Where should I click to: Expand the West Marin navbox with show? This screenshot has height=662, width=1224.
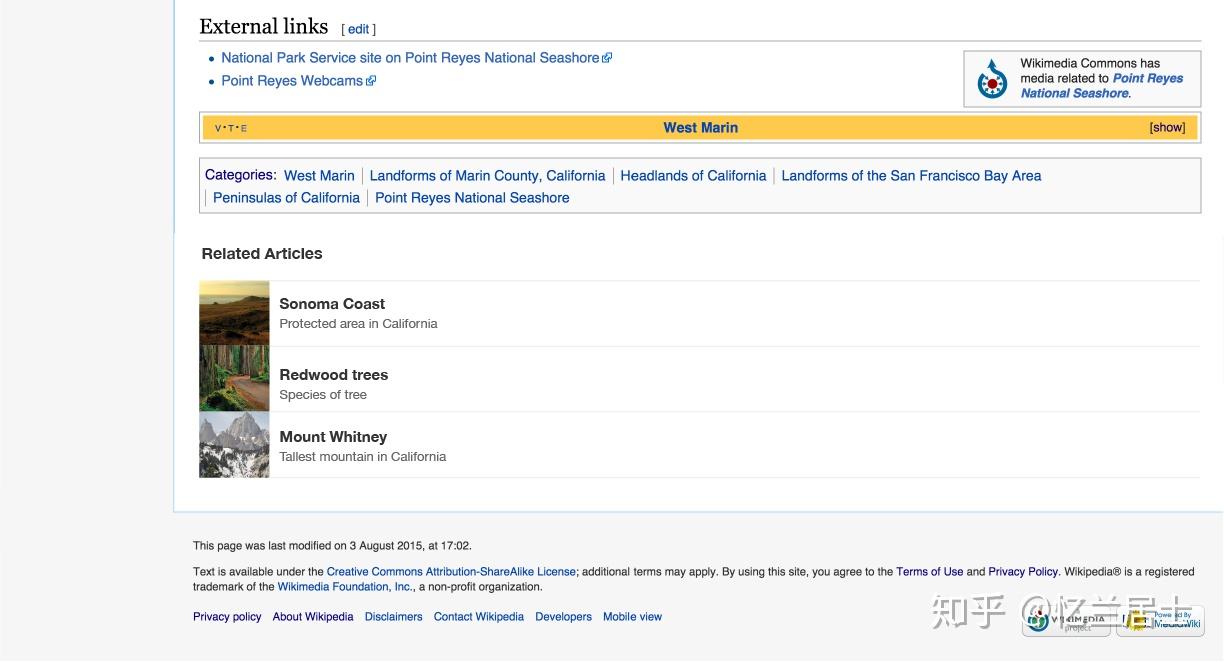point(1167,128)
